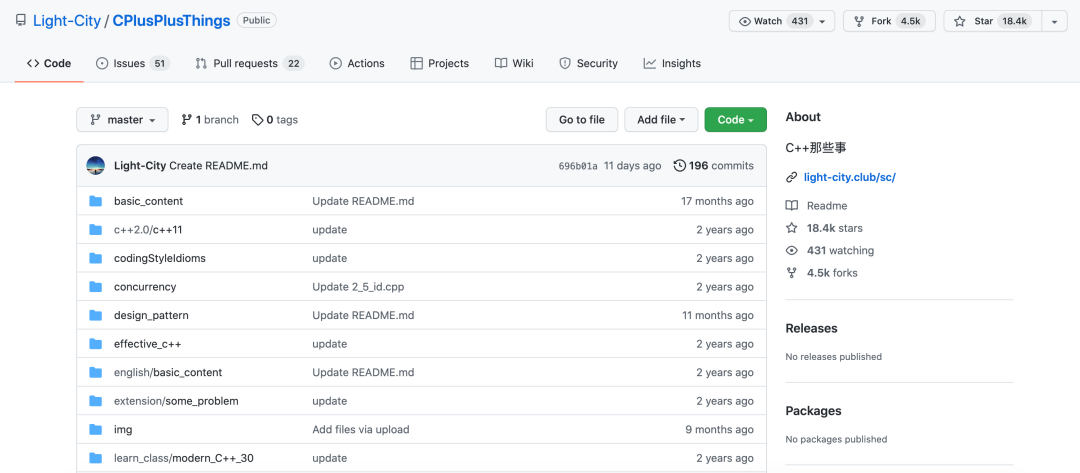Click the tag icon beside 0 tags

[x=258, y=120]
